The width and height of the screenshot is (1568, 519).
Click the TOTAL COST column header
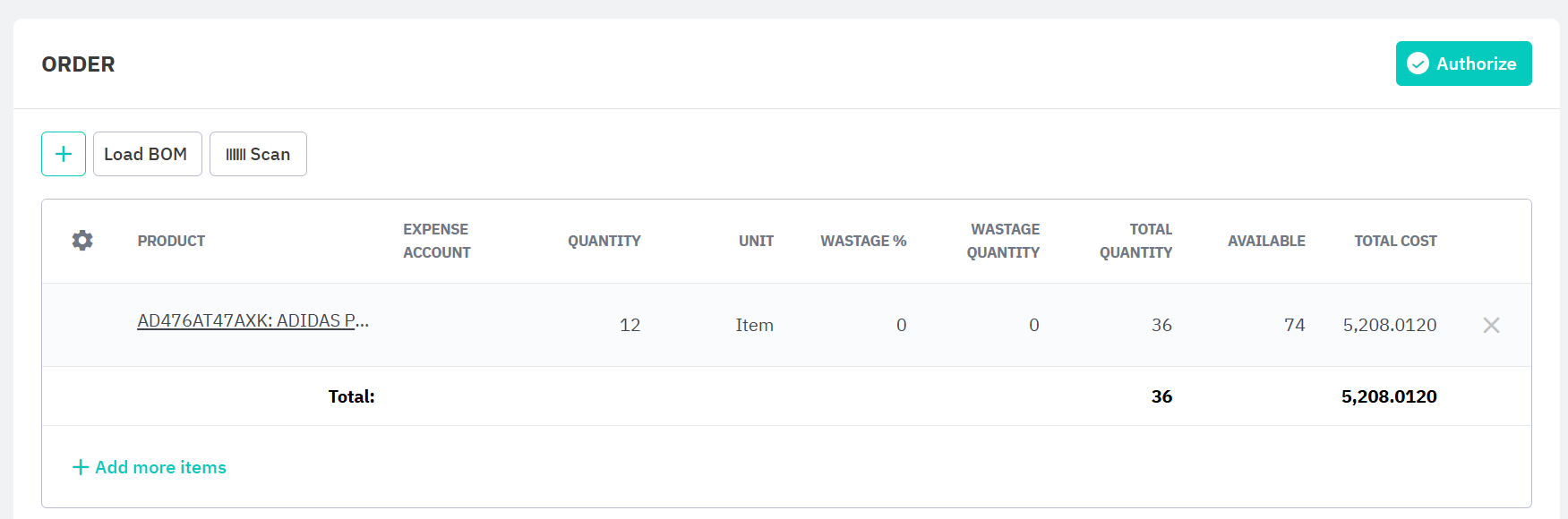(1394, 241)
